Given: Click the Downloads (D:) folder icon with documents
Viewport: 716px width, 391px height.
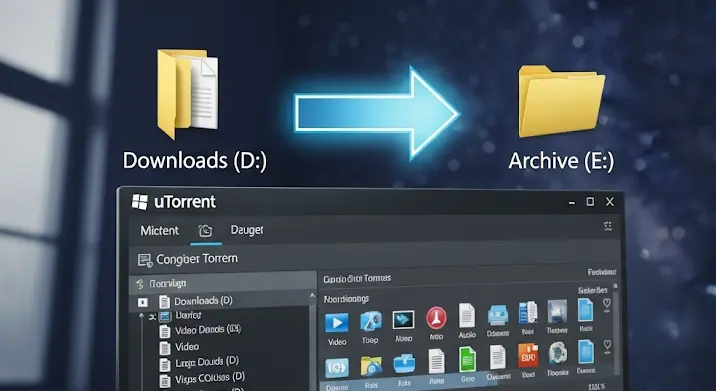Looking at the screenshot, I should 187,94.
